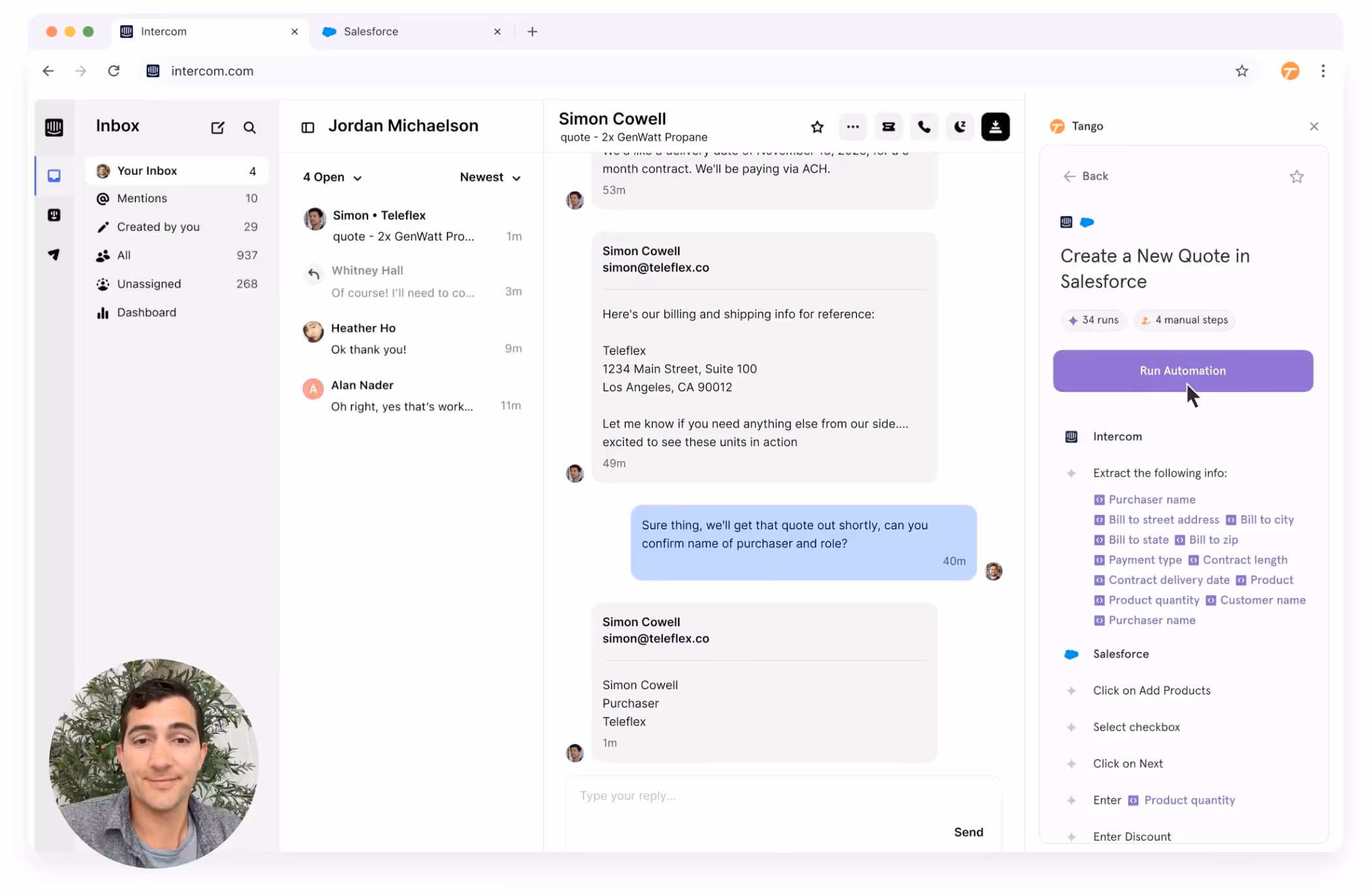Close the Salesforce browser tab
The width and height of the screenshot is (1372, 896).
(497, 31)
